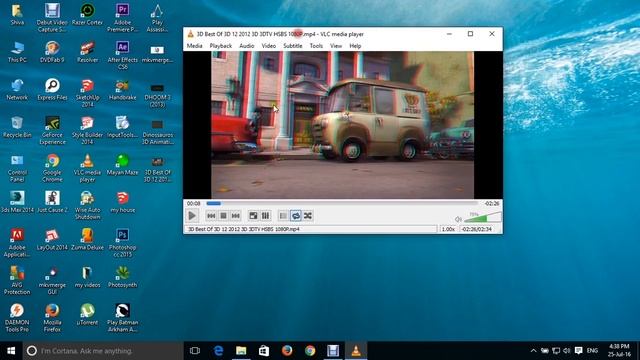
Task: Select Mozilla Firefox desktop icon
Action: (52, 318)
